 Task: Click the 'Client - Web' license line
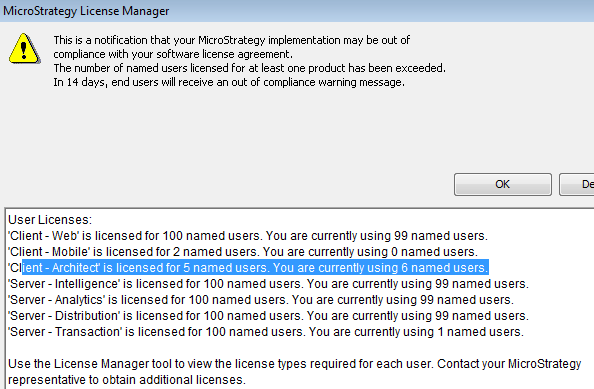(x=248, y=236)
